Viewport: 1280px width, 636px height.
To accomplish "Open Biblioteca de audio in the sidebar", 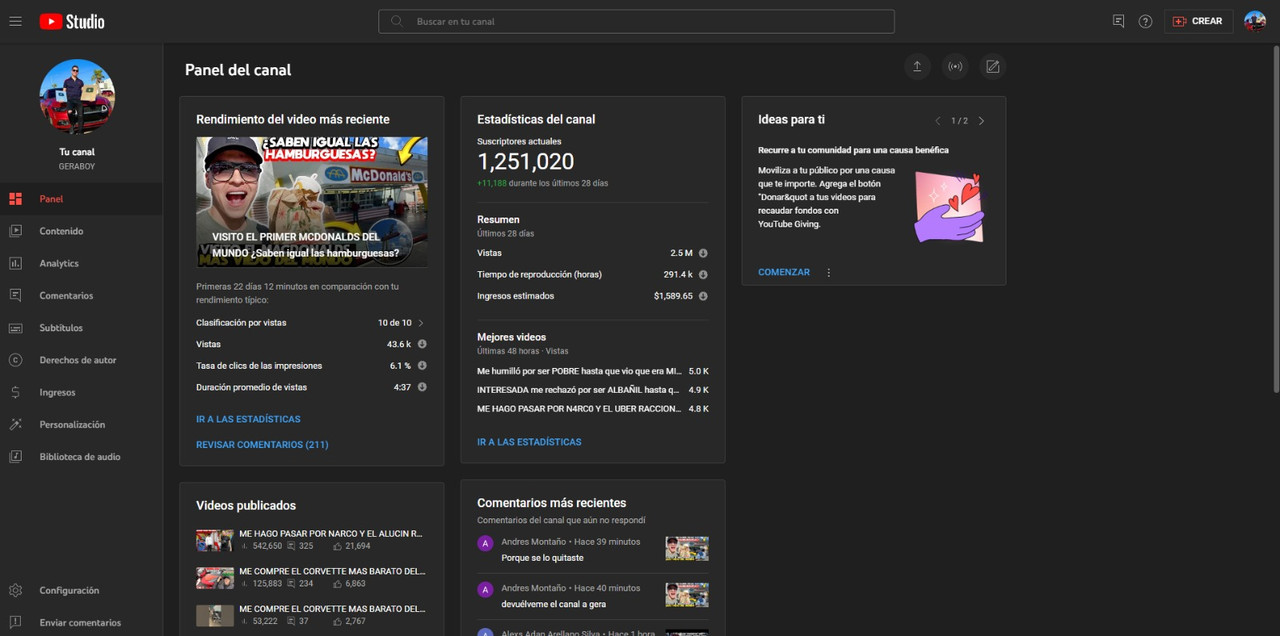I will click(x=81, y=456).
